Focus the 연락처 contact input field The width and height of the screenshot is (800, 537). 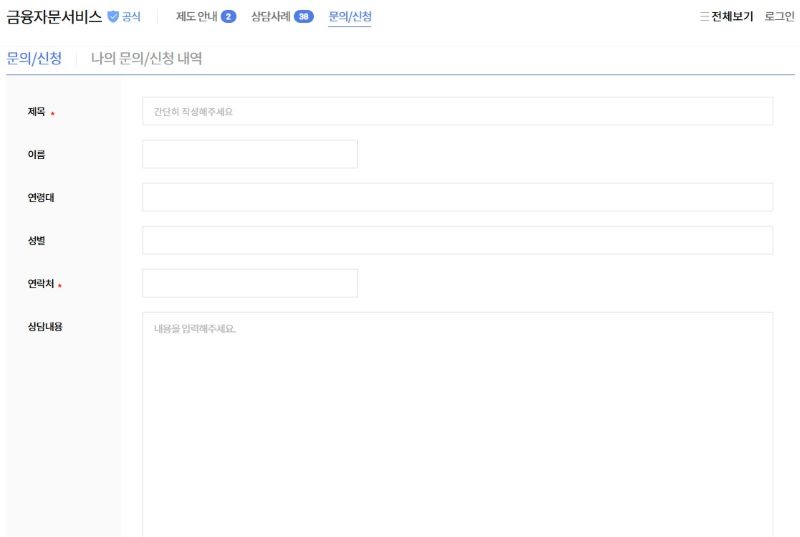pyautogui.click(x=250, y=283)
